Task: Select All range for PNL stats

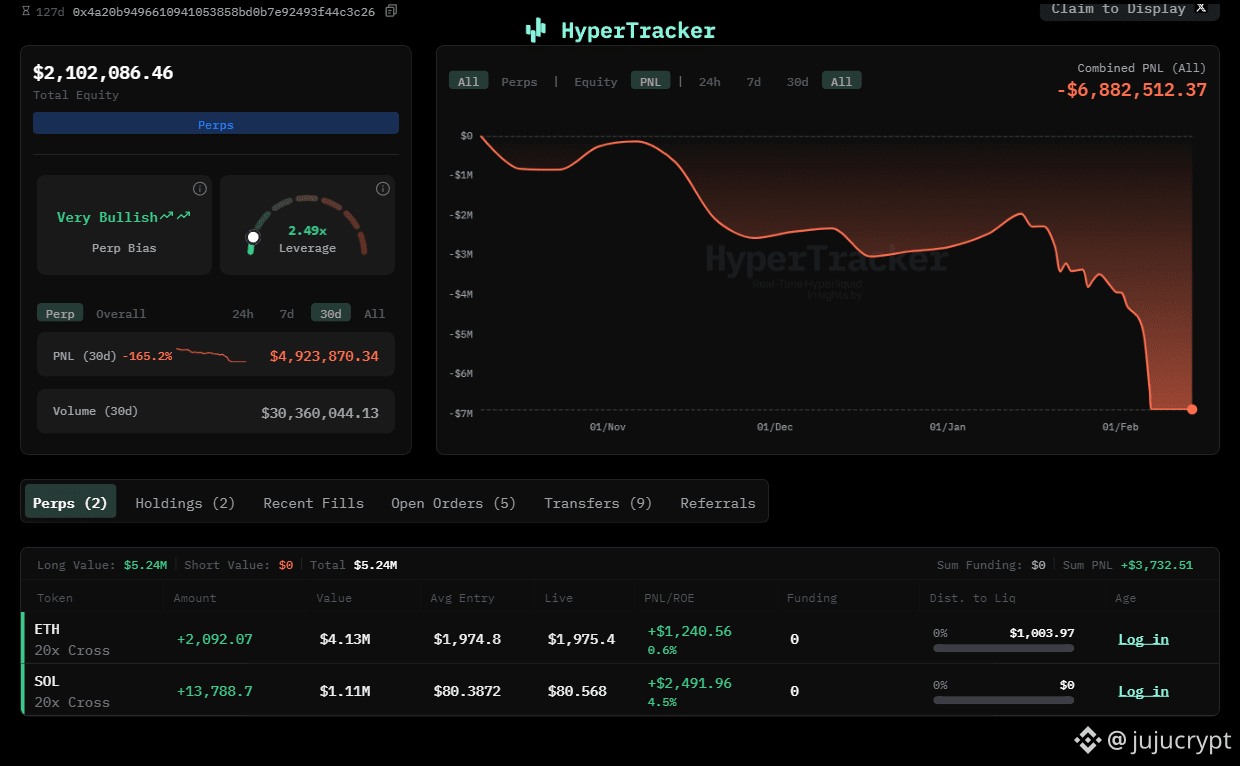Action: (374, 314)
